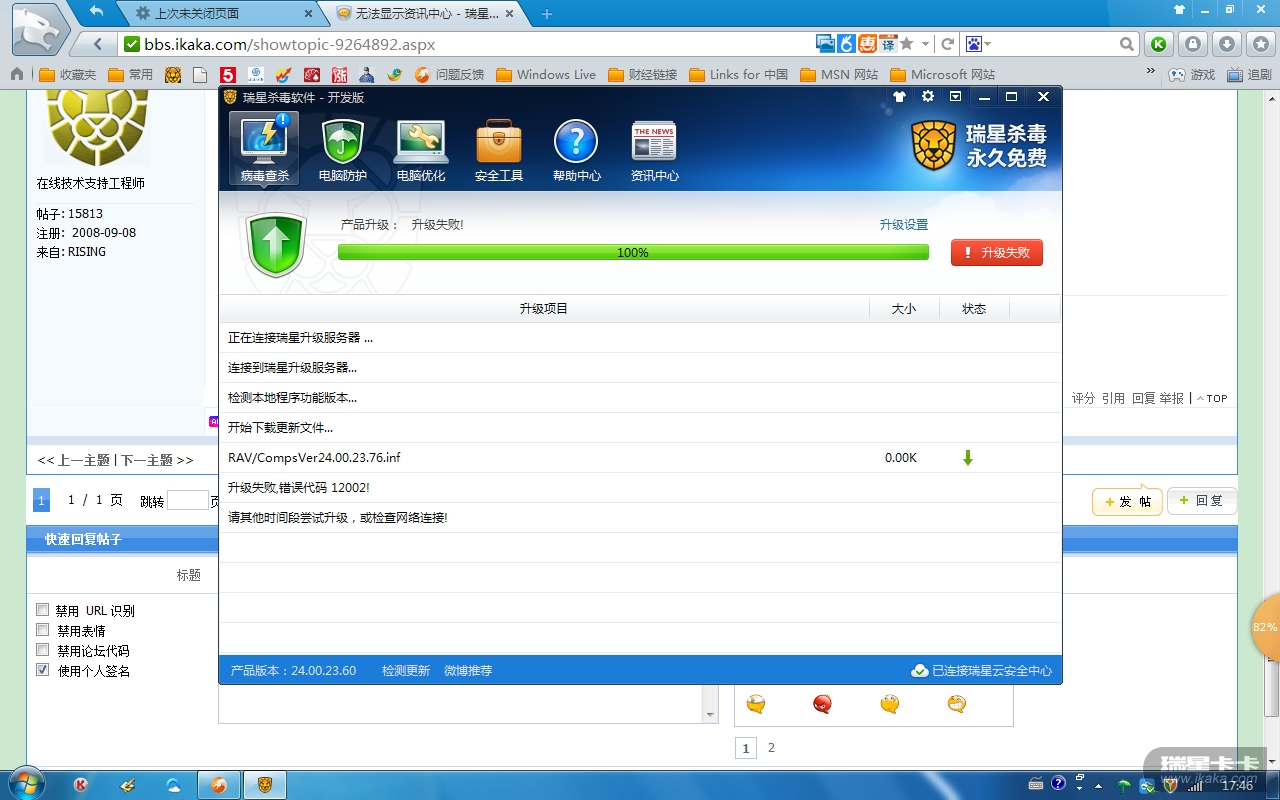
Task: Open the 收藏夹 bookmarks folder
Action: pos(68,74)
